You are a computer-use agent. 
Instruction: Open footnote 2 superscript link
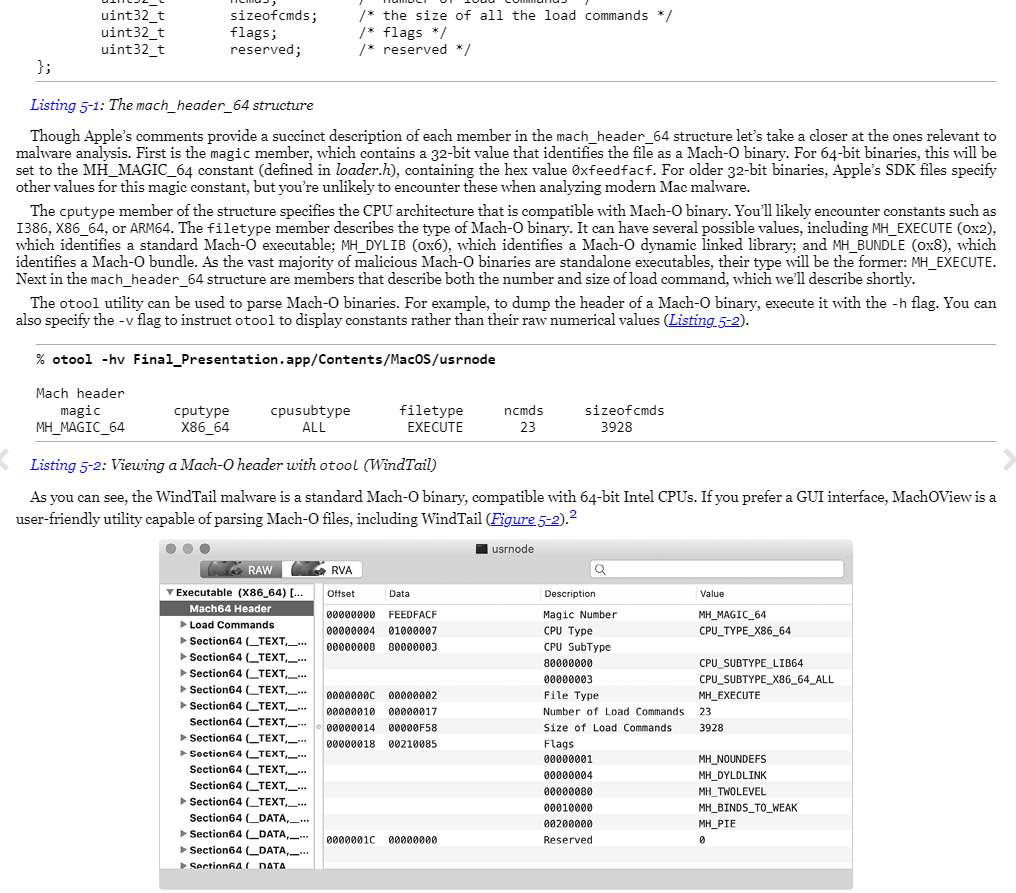pos(572,513)
